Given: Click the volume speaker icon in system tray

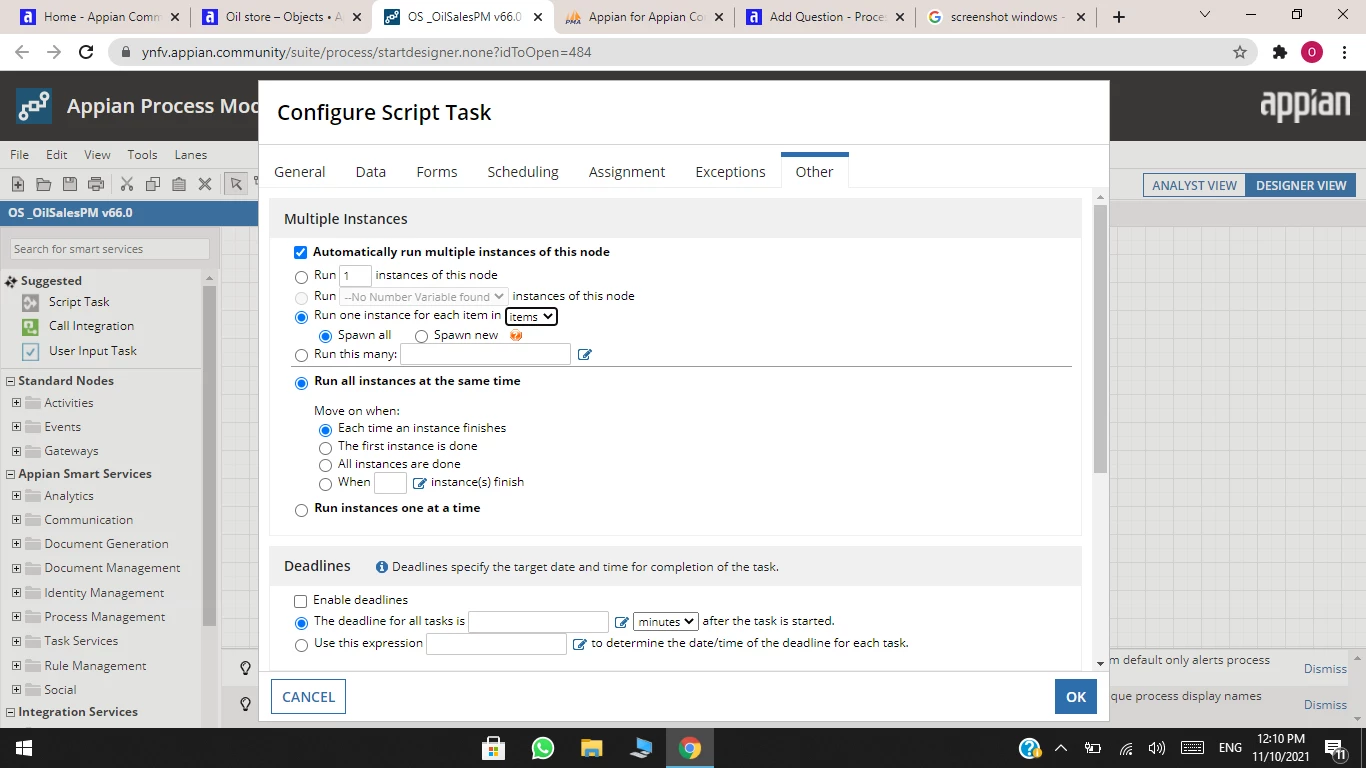Looking at the screenshot, I should [x=1157, y=748].
